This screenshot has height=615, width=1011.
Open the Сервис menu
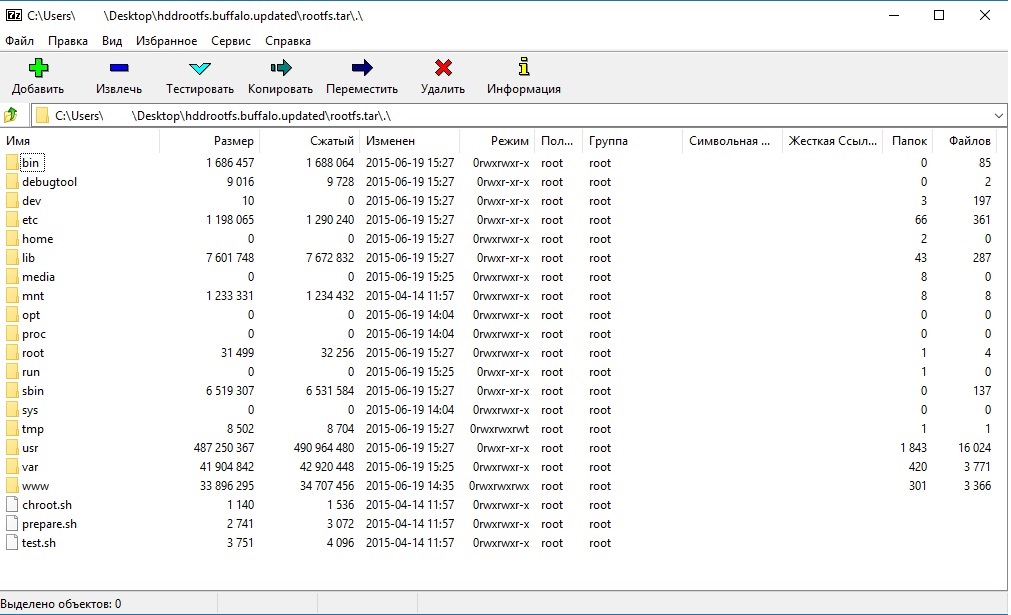[x=231, y=41]
